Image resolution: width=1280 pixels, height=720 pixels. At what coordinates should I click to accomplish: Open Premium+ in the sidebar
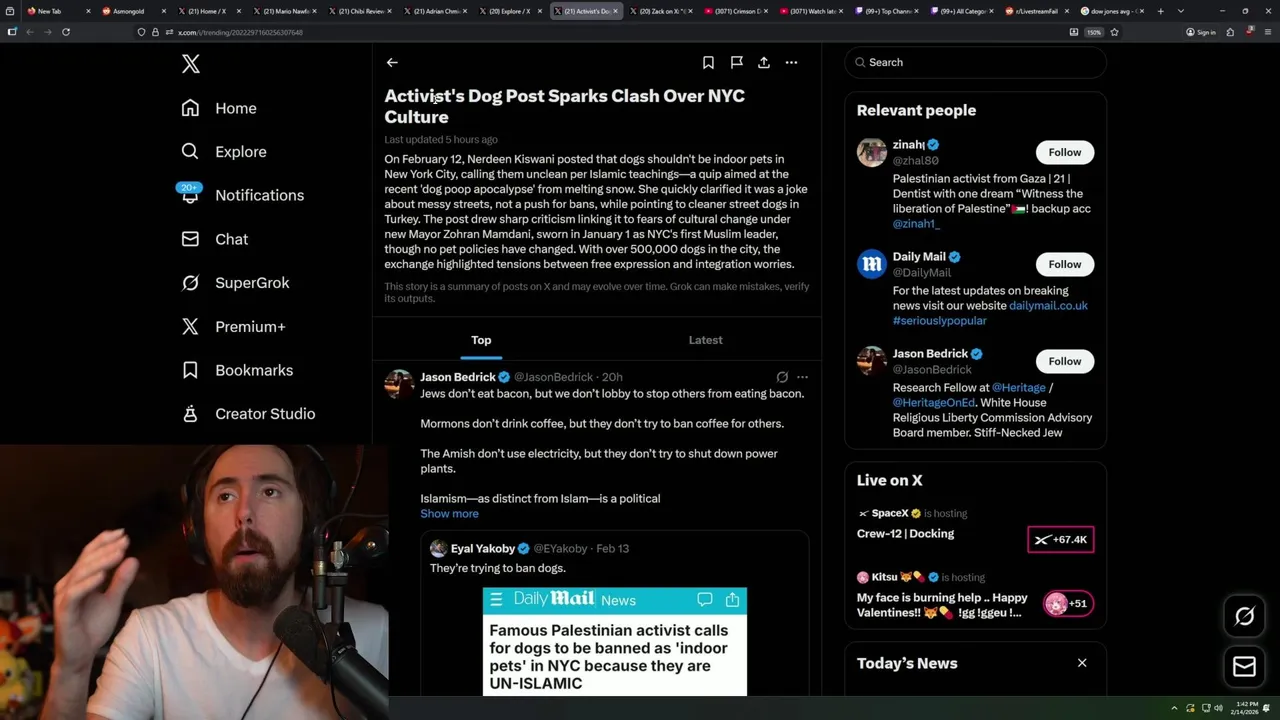tap(233, 327)
